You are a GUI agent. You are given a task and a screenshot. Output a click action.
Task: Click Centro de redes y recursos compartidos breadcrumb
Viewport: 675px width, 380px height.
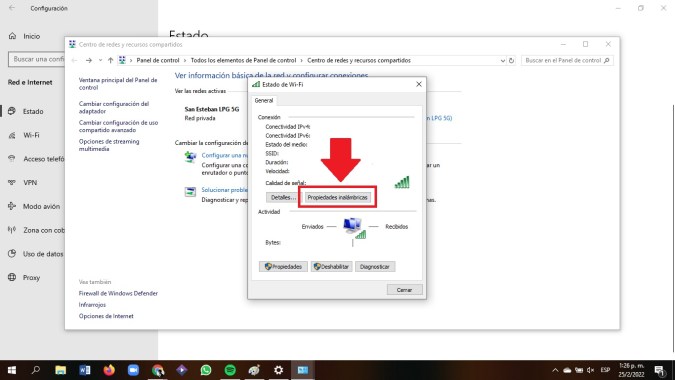(359, 61)
